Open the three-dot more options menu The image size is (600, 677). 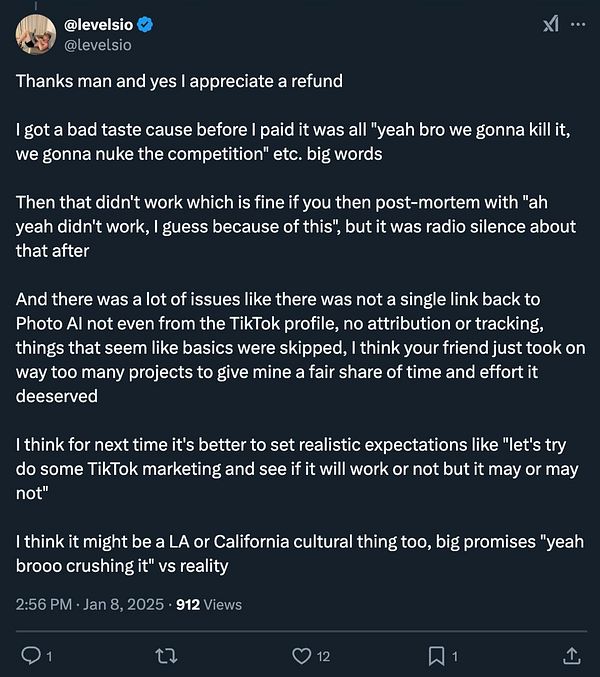coord(577,25)
